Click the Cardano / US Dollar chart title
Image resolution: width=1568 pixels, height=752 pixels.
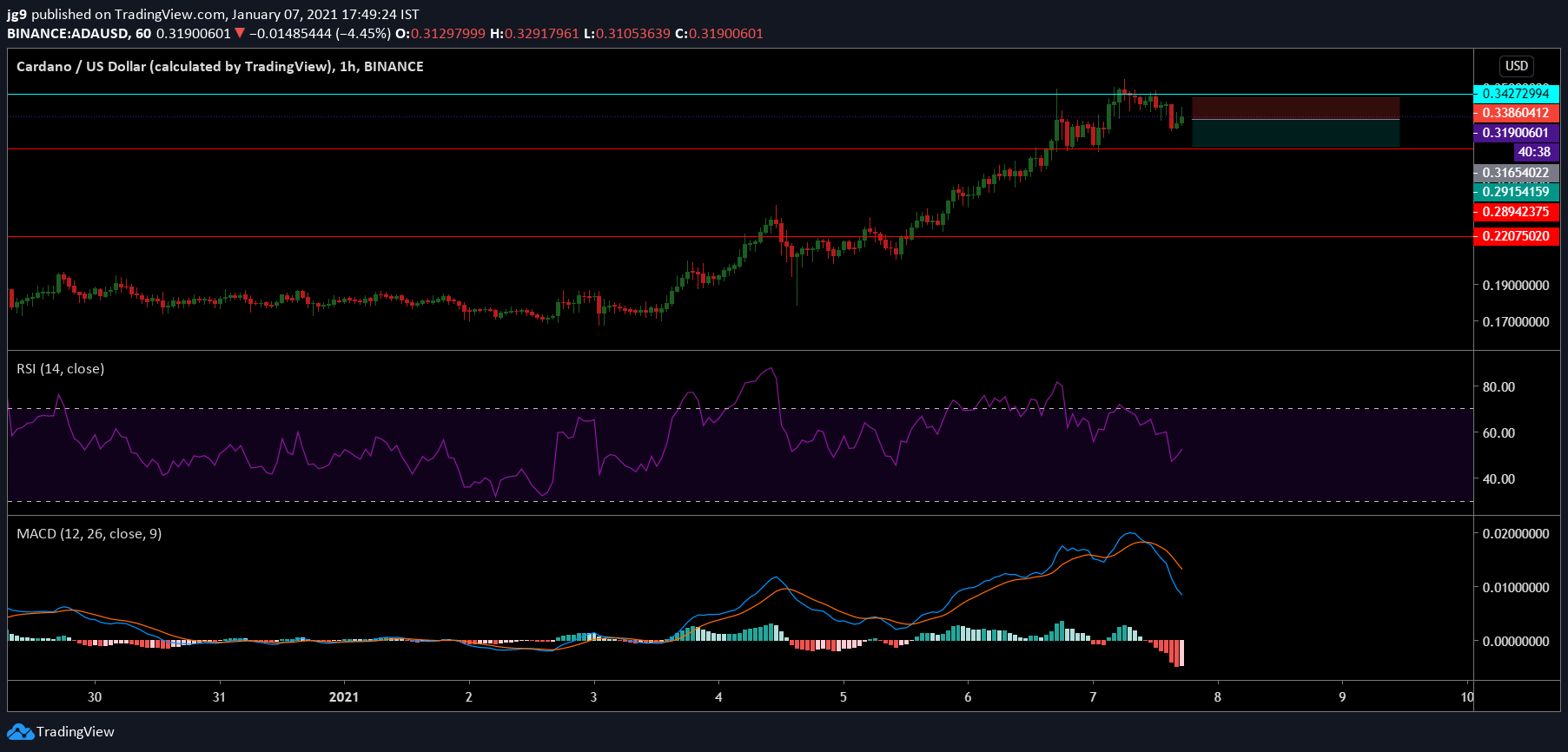tap(220, 67)
